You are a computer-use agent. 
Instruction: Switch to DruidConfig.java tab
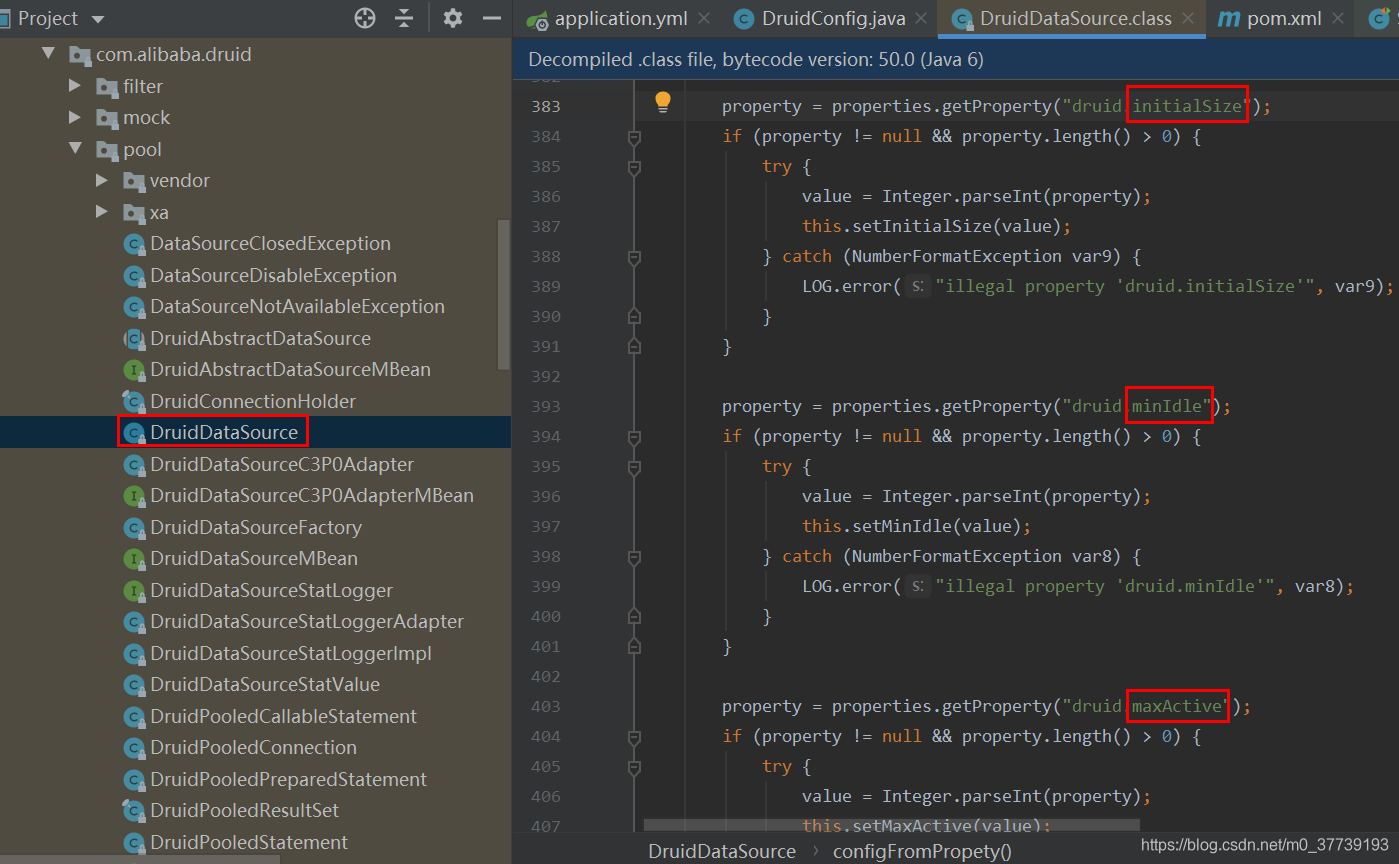click(833, 19)
